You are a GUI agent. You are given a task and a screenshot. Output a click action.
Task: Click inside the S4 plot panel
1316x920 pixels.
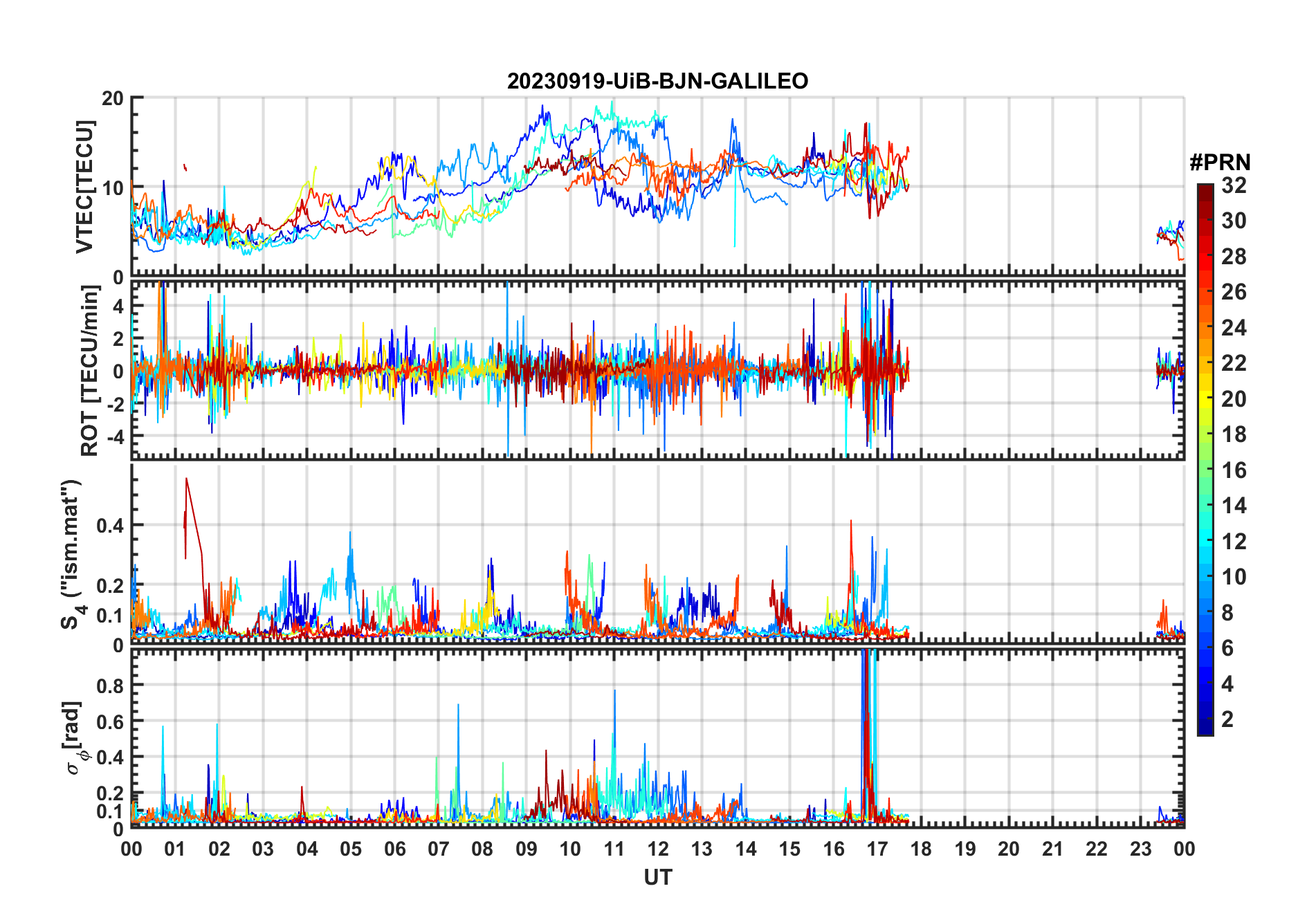pos(657,554)
